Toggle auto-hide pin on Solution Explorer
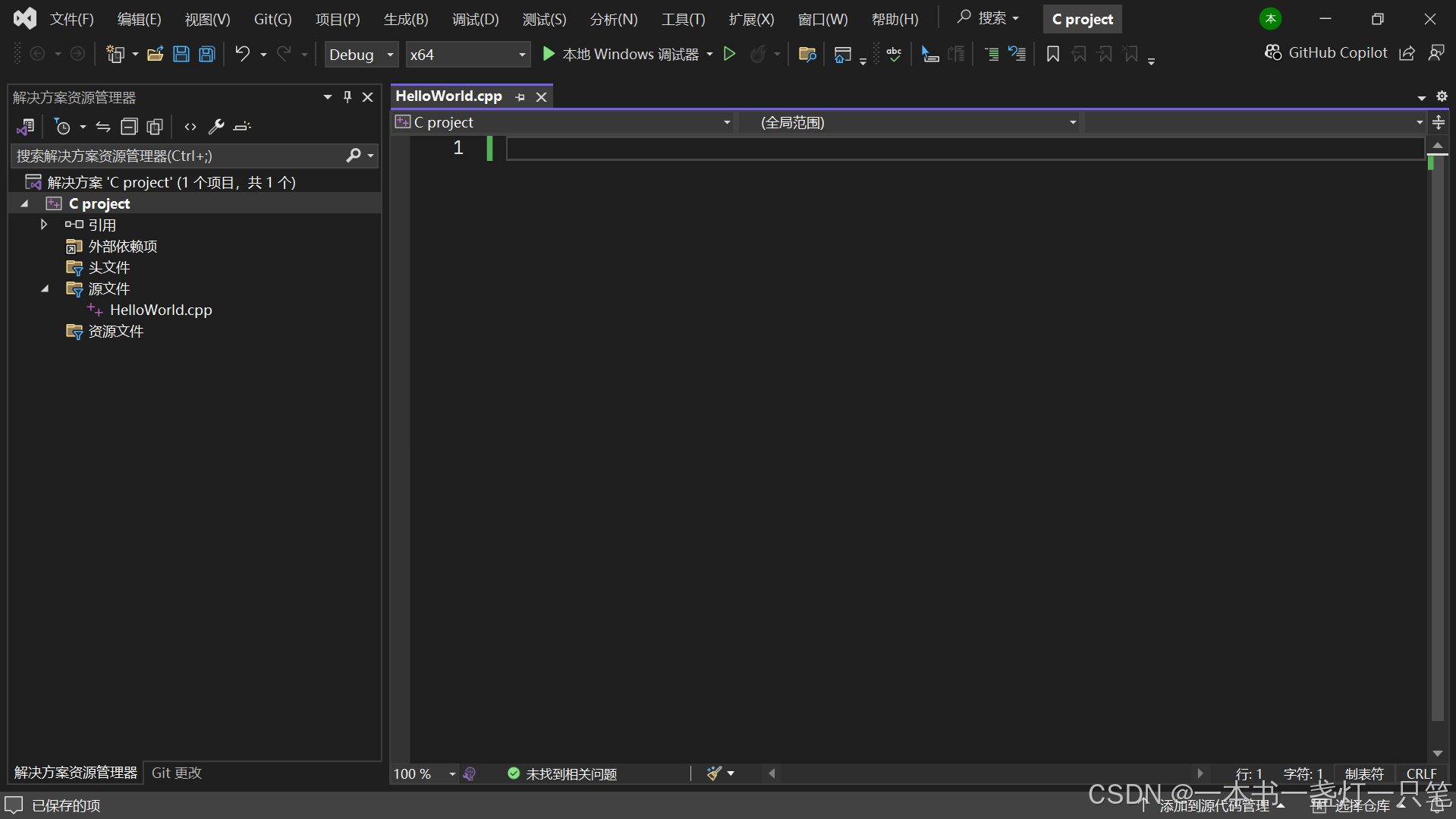Screen dimensions: 1456x819 [x=347, y=97]
